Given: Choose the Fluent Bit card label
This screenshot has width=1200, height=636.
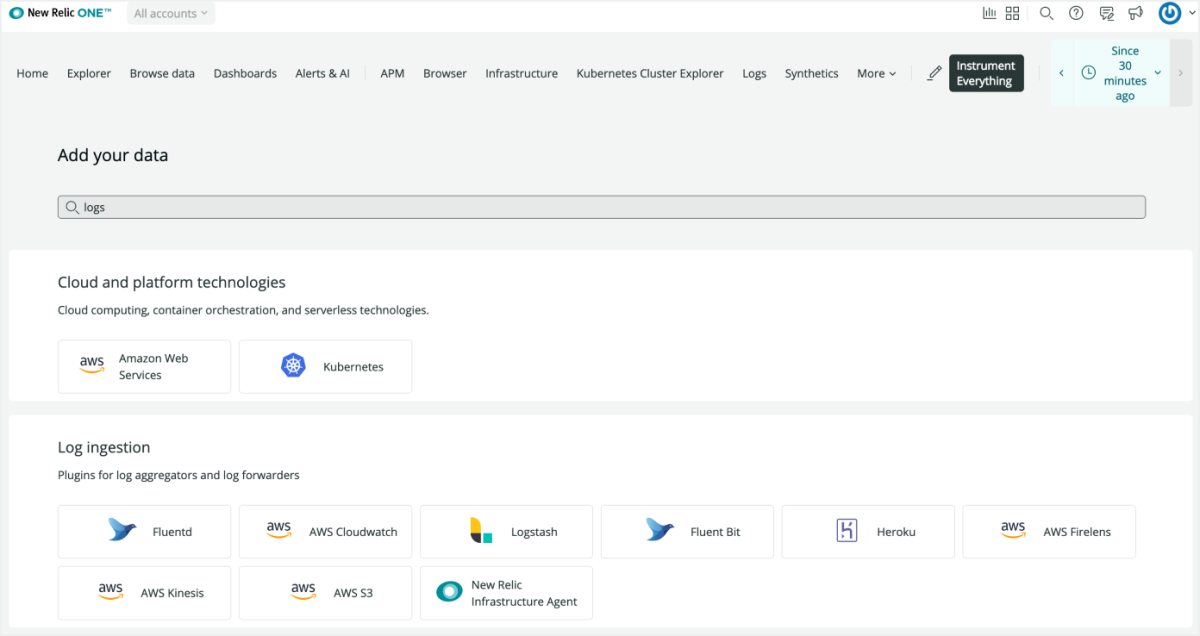Looking at the screenshot, I should click(715, 532).
